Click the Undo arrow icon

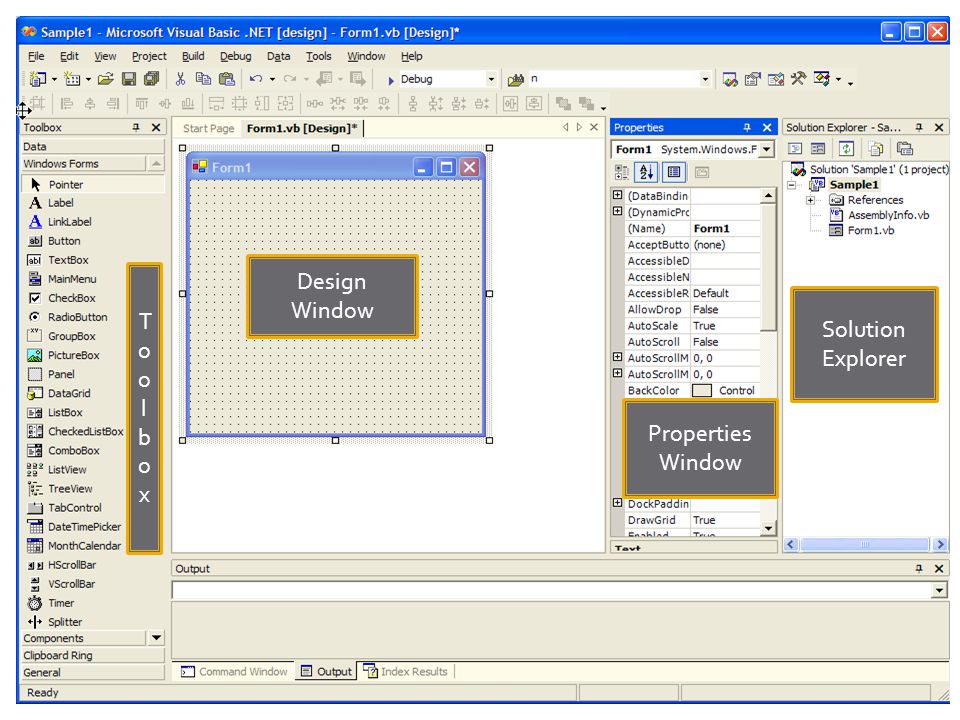[256, 79]
